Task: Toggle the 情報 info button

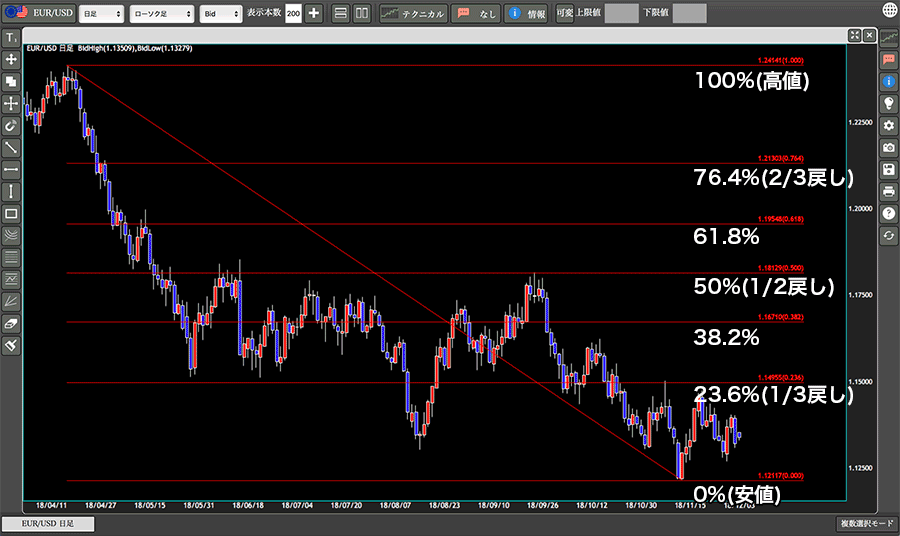Action: 527,14
